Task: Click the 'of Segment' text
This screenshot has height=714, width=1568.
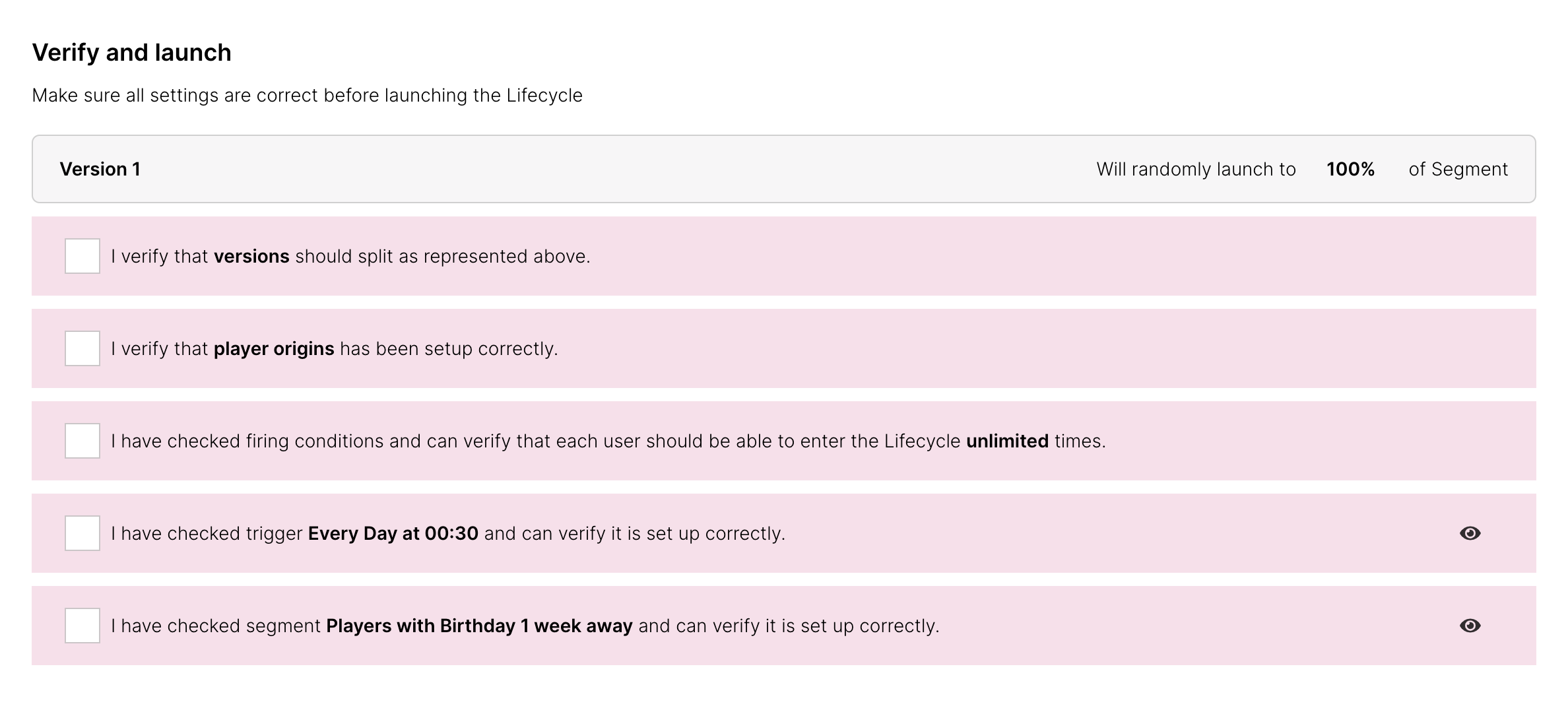Action: click(1458, 170)
